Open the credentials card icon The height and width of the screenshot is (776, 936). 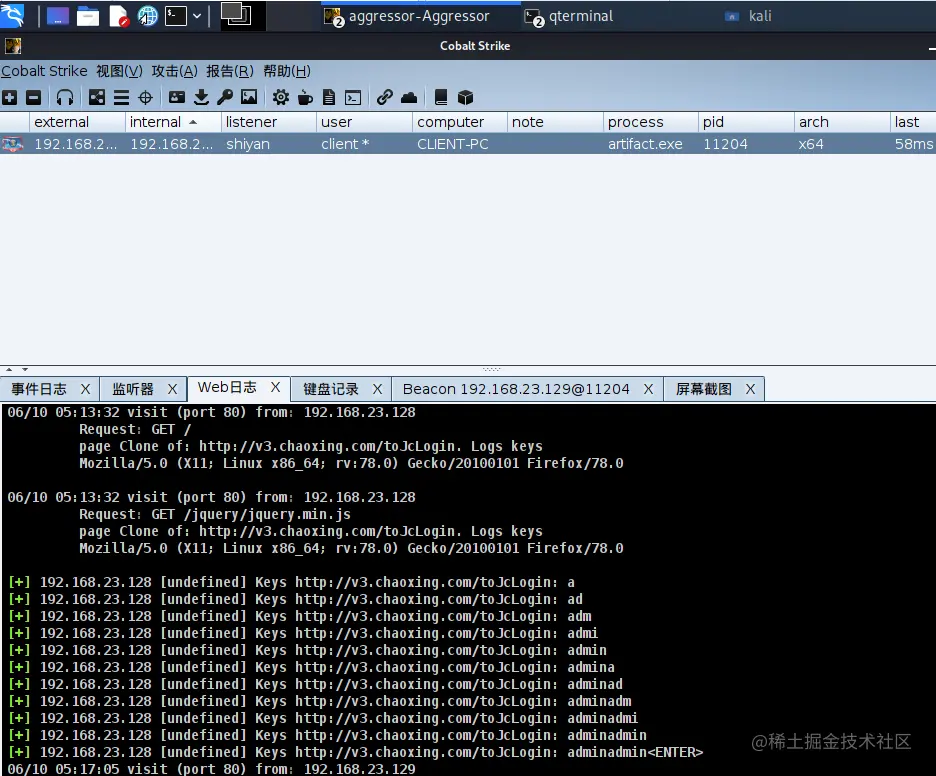(177, 97)
